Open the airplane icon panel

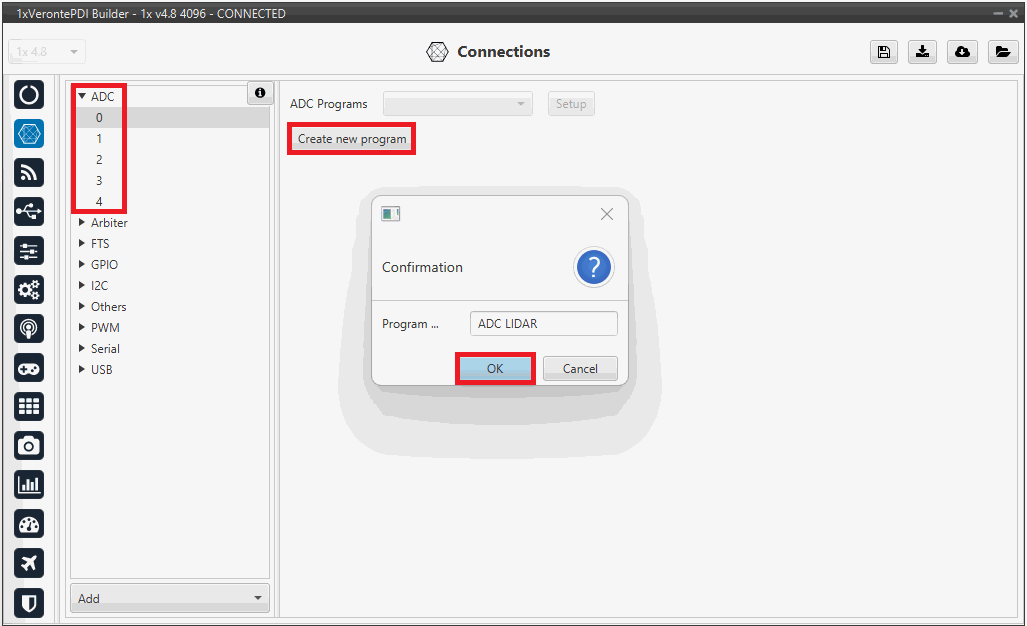click(x=29, y=563)
